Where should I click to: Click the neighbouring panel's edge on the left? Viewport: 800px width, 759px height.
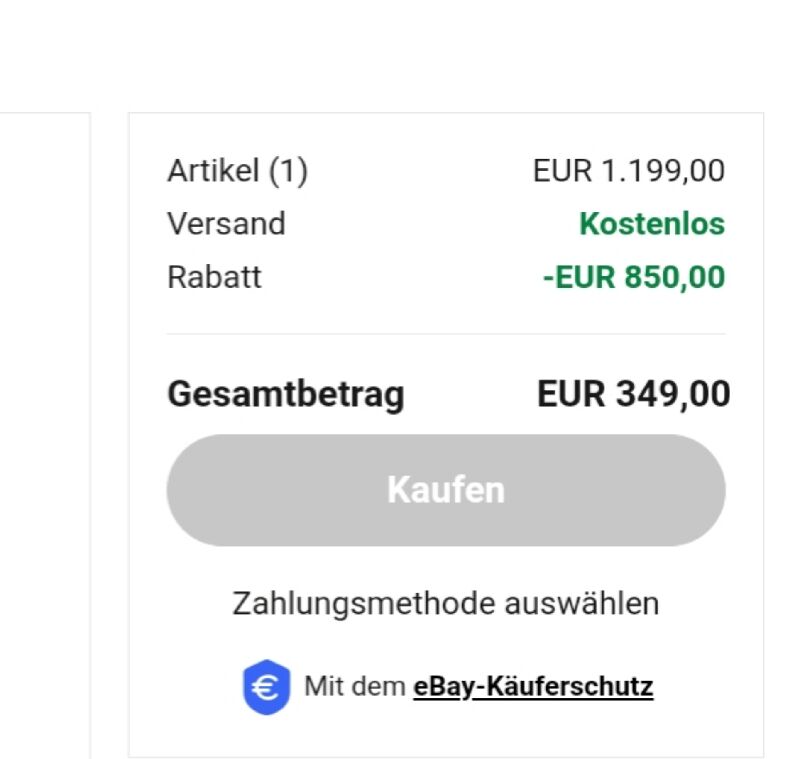pyautogui.click(x=90, y=434)
